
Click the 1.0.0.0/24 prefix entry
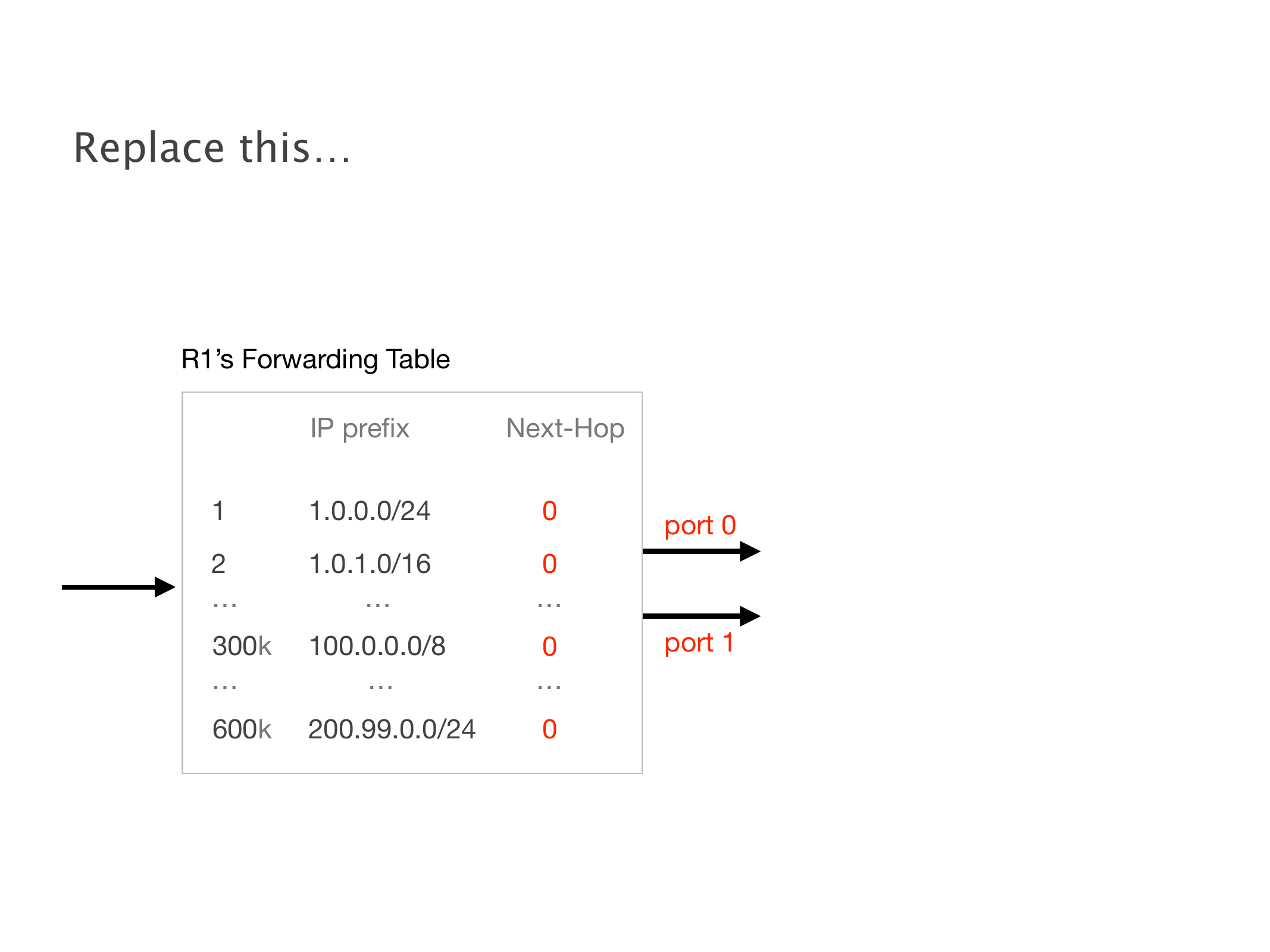[370, 511]
